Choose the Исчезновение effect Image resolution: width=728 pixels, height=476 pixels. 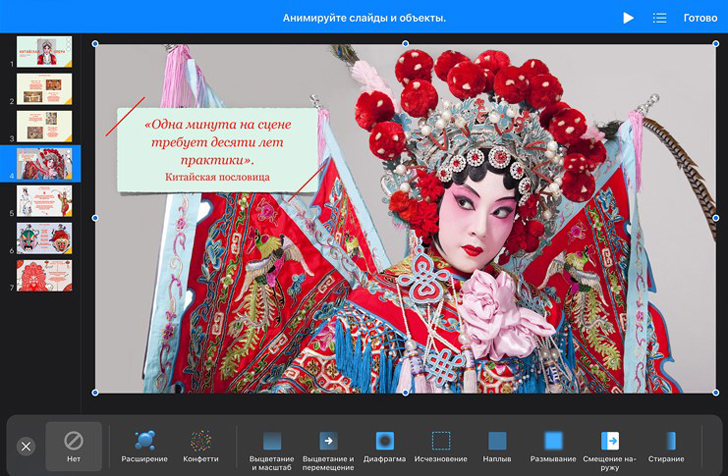click(x=441, y=447)
